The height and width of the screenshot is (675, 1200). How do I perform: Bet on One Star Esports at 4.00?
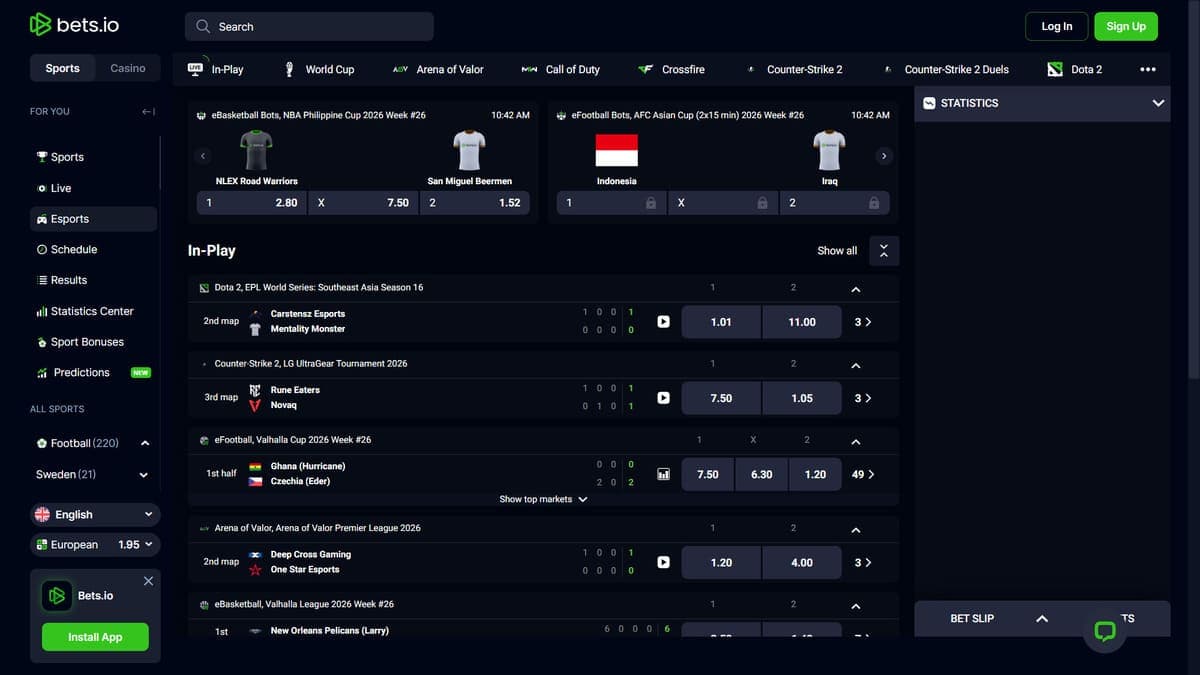point(802,562)
